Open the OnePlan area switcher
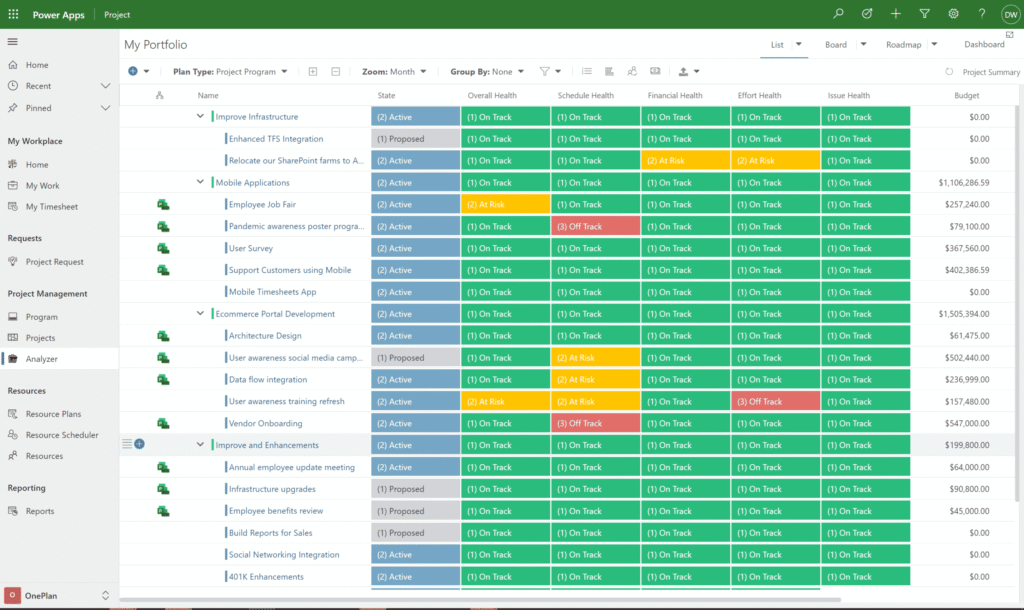 [57, 596]
